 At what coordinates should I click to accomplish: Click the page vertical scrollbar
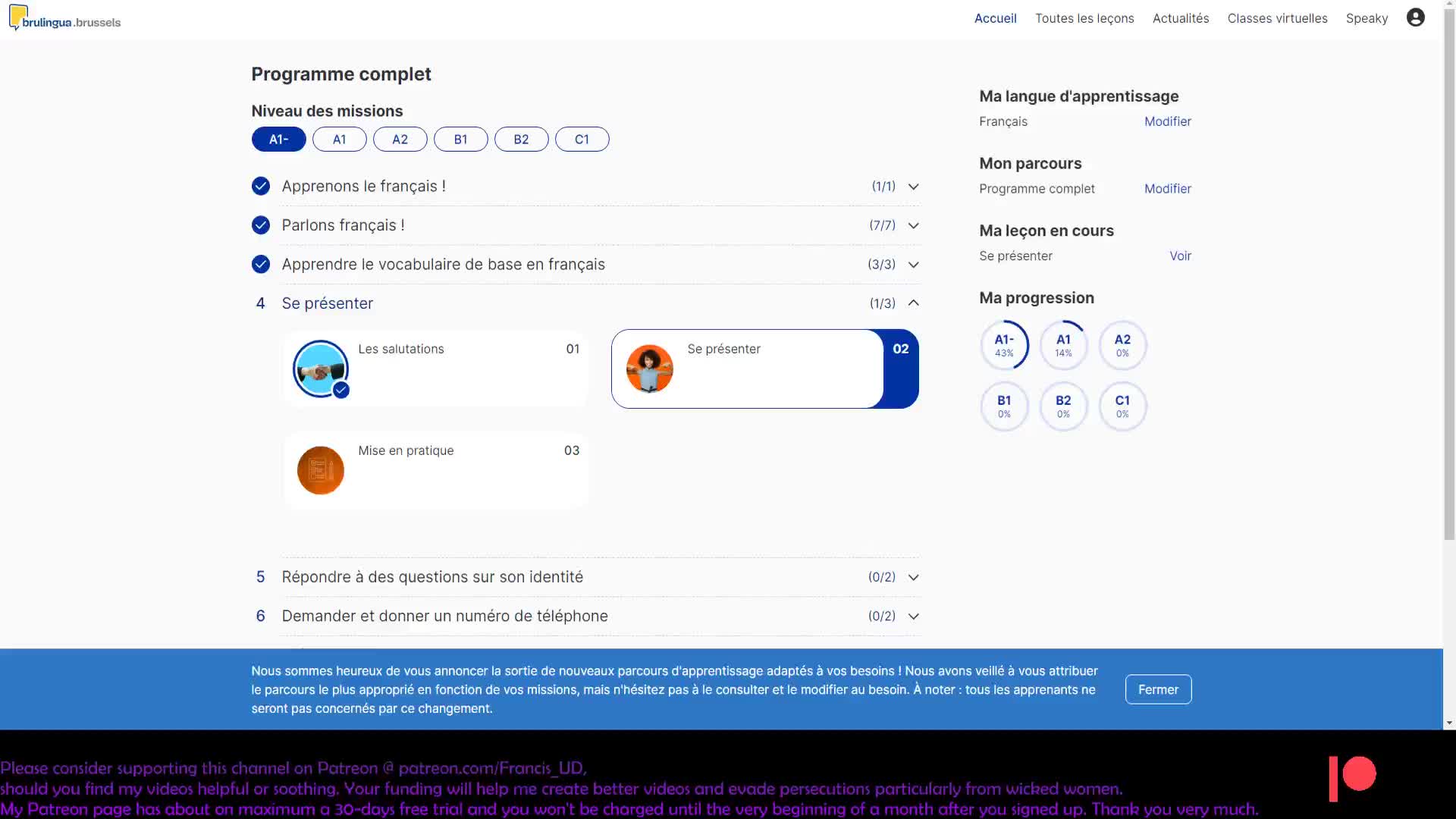1449,274
